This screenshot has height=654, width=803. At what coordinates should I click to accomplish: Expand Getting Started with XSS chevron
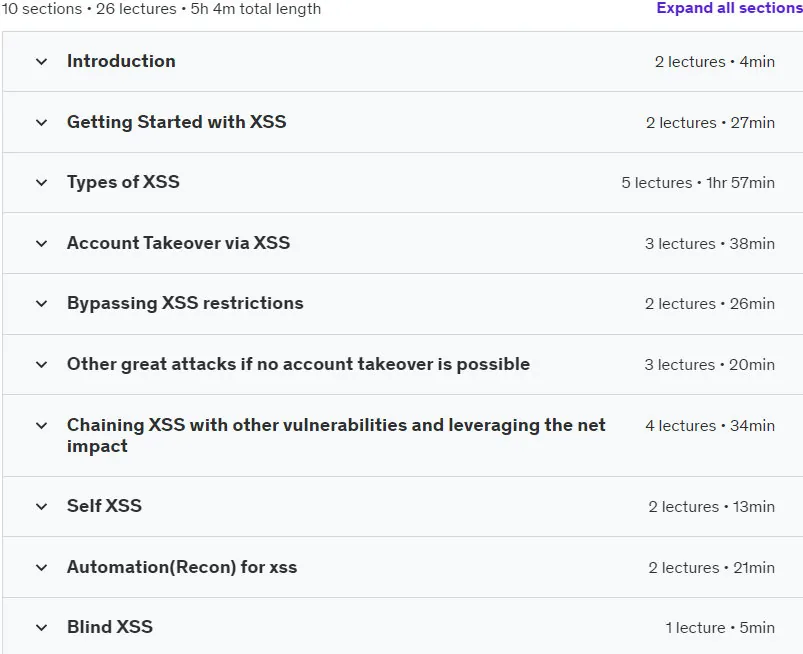coord(41,123)
